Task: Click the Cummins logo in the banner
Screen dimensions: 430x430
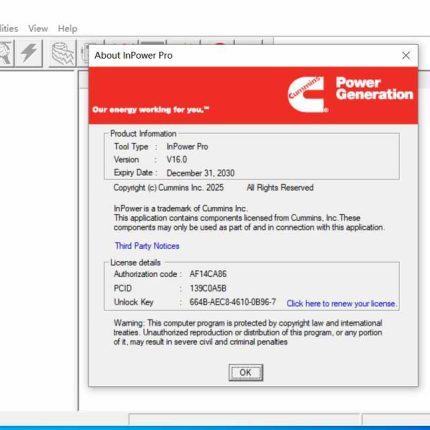Action: pyautogui.click(x=307, y=95)
